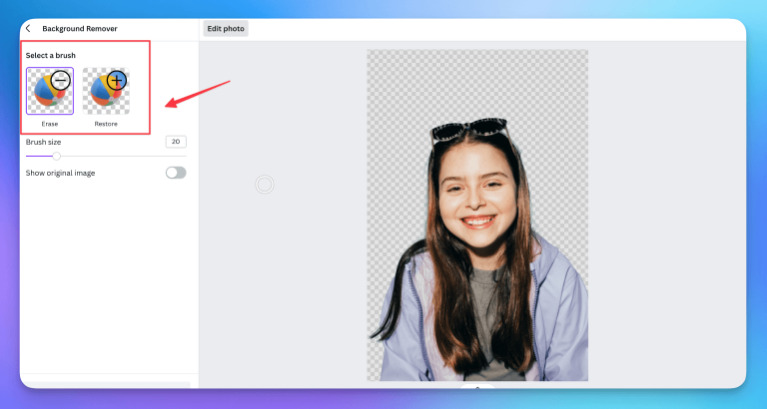Select the Erase brush icon
Image resolution: width=767 pixels, height=409 pixels.
tap(49, 91)
